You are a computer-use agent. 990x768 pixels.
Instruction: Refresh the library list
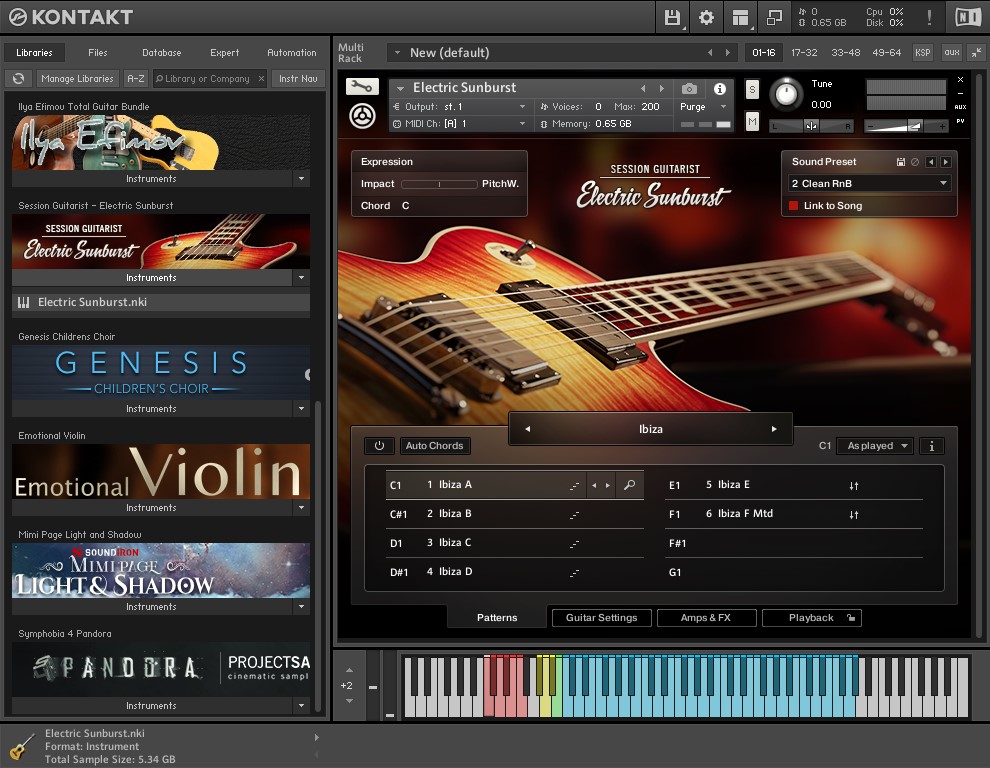pos(18,78)
